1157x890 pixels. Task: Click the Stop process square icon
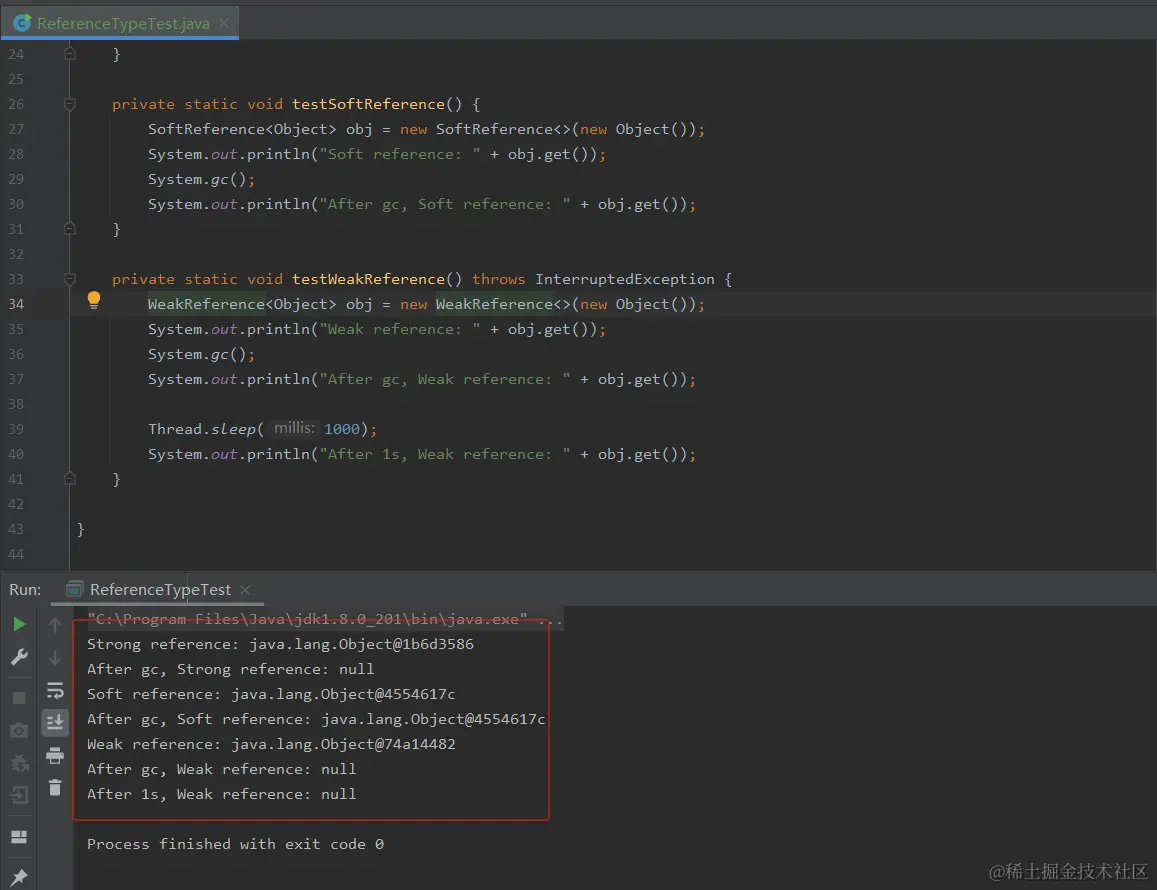(x=19, y=697)
